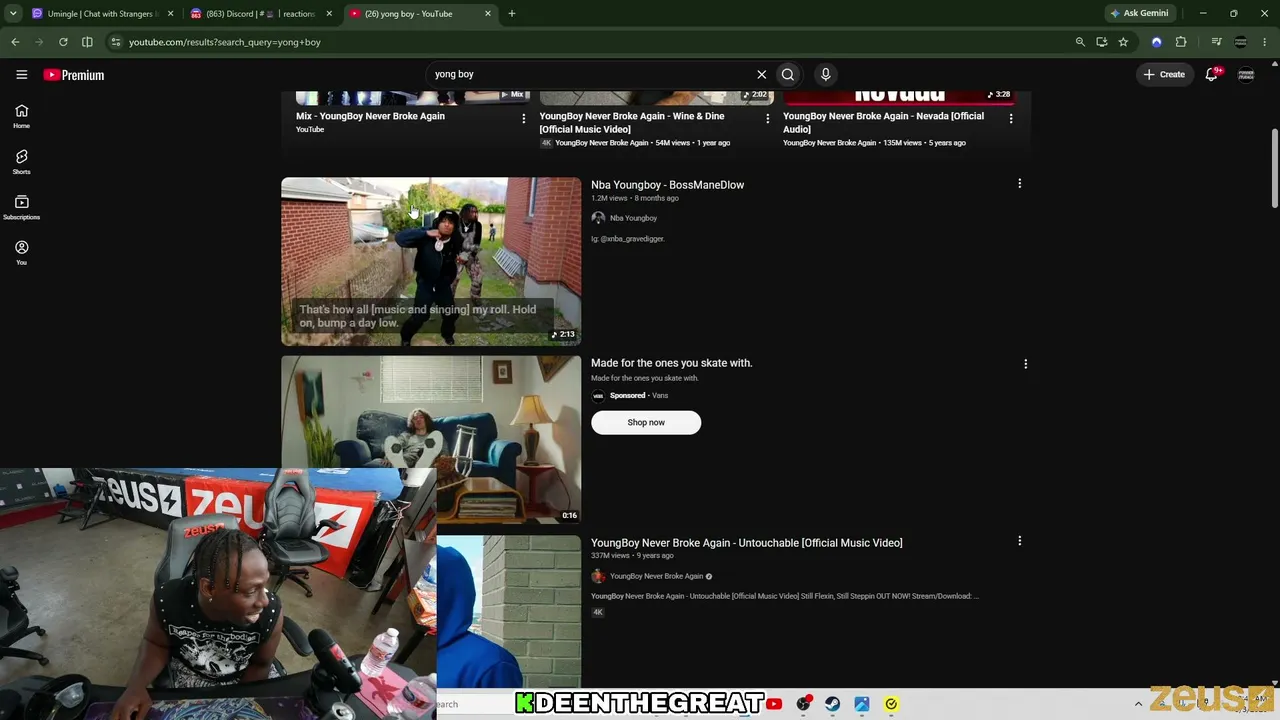The height and width of the screenshot is (720, 1280).
Task: Reload the current page
Action: pos(63,42)
